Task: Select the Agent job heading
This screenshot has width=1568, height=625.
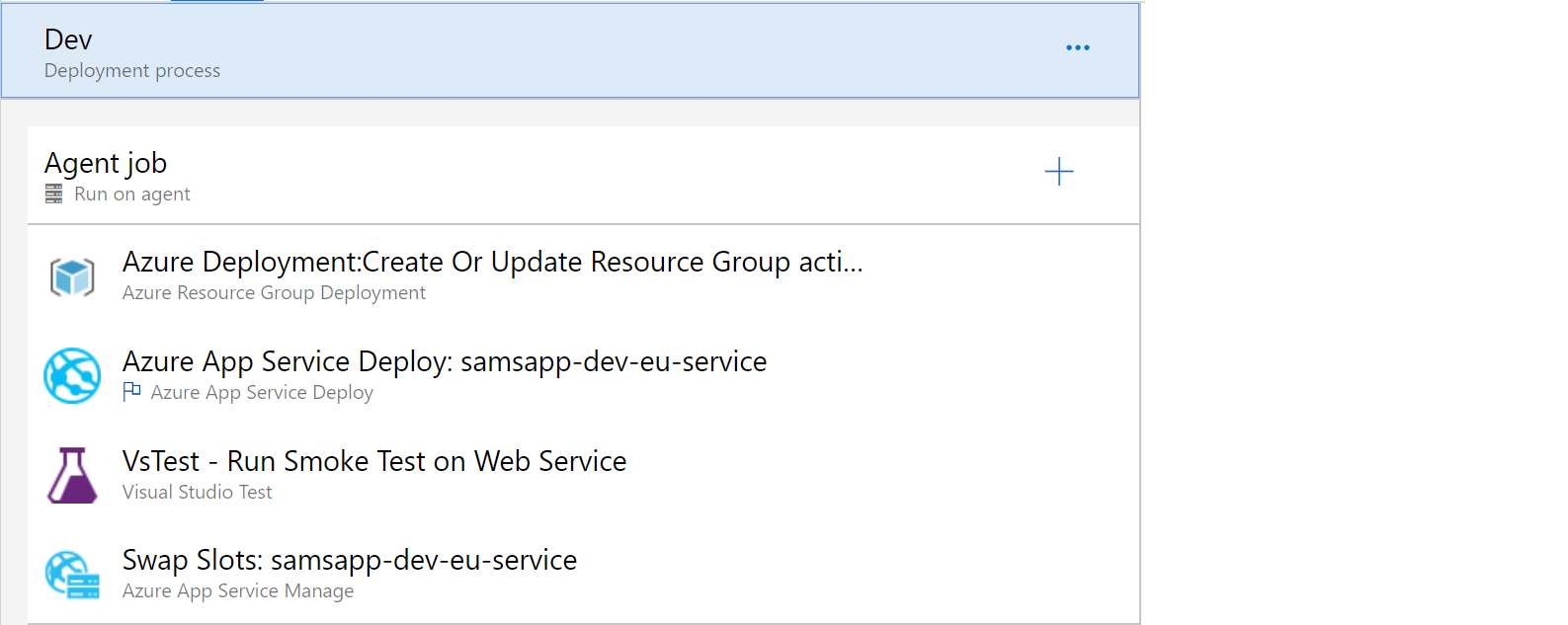Action: pyautogui.click(x=106, y=163)
